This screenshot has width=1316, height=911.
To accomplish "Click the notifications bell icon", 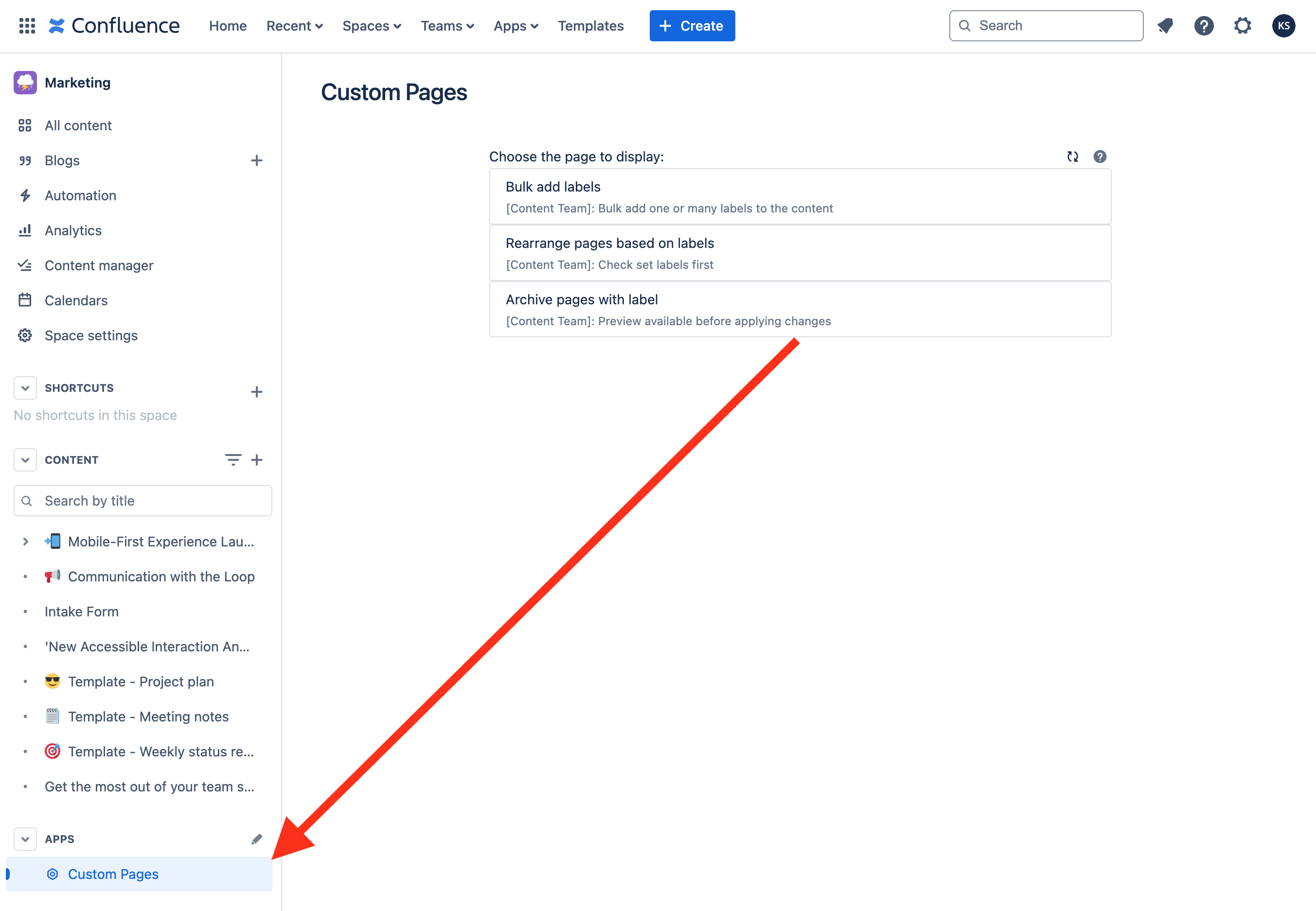I will coord(1165,26).
